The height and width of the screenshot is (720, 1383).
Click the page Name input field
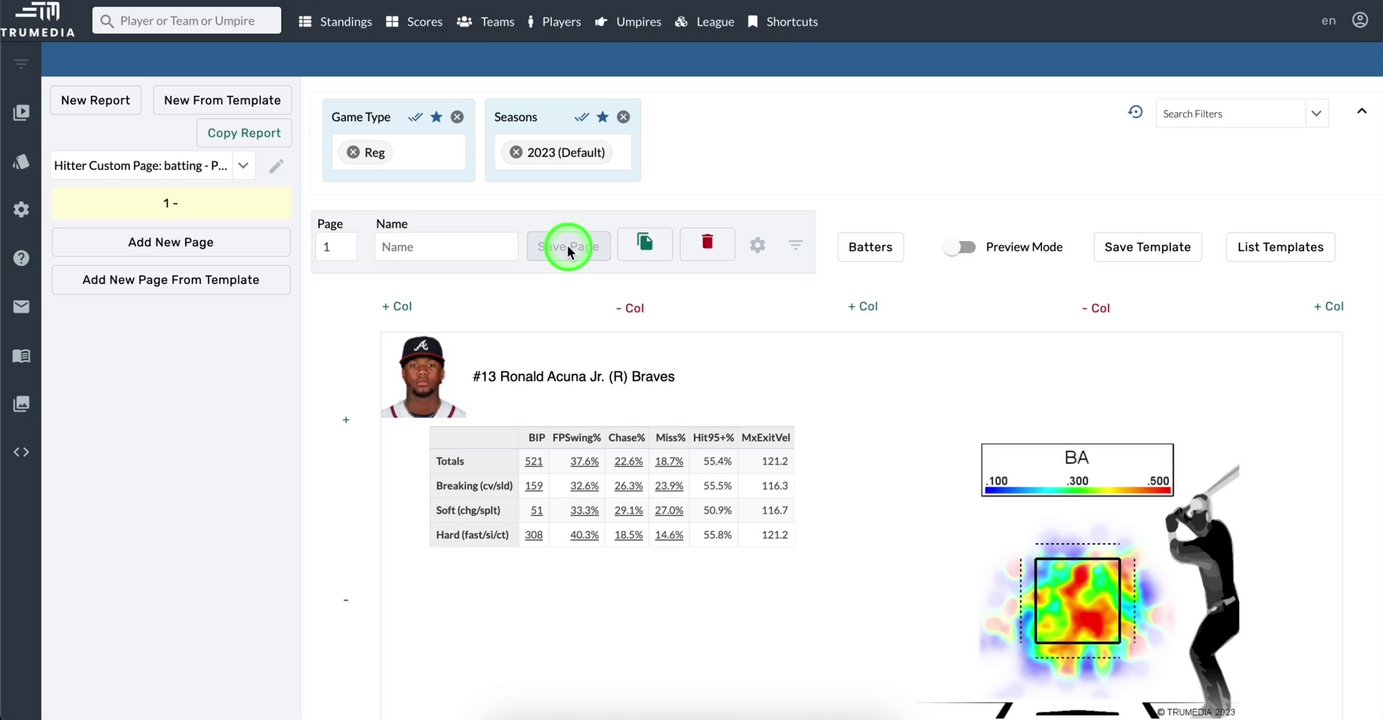(x=446, y=247)
